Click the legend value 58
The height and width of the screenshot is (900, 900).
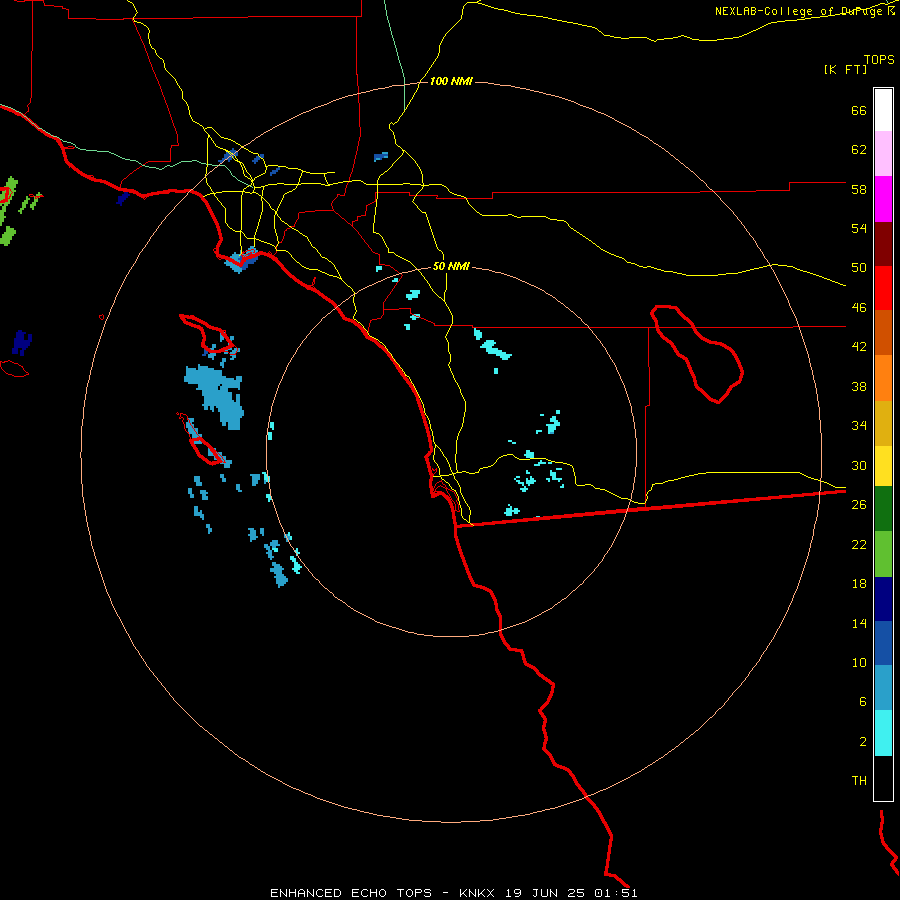(859, 189)
